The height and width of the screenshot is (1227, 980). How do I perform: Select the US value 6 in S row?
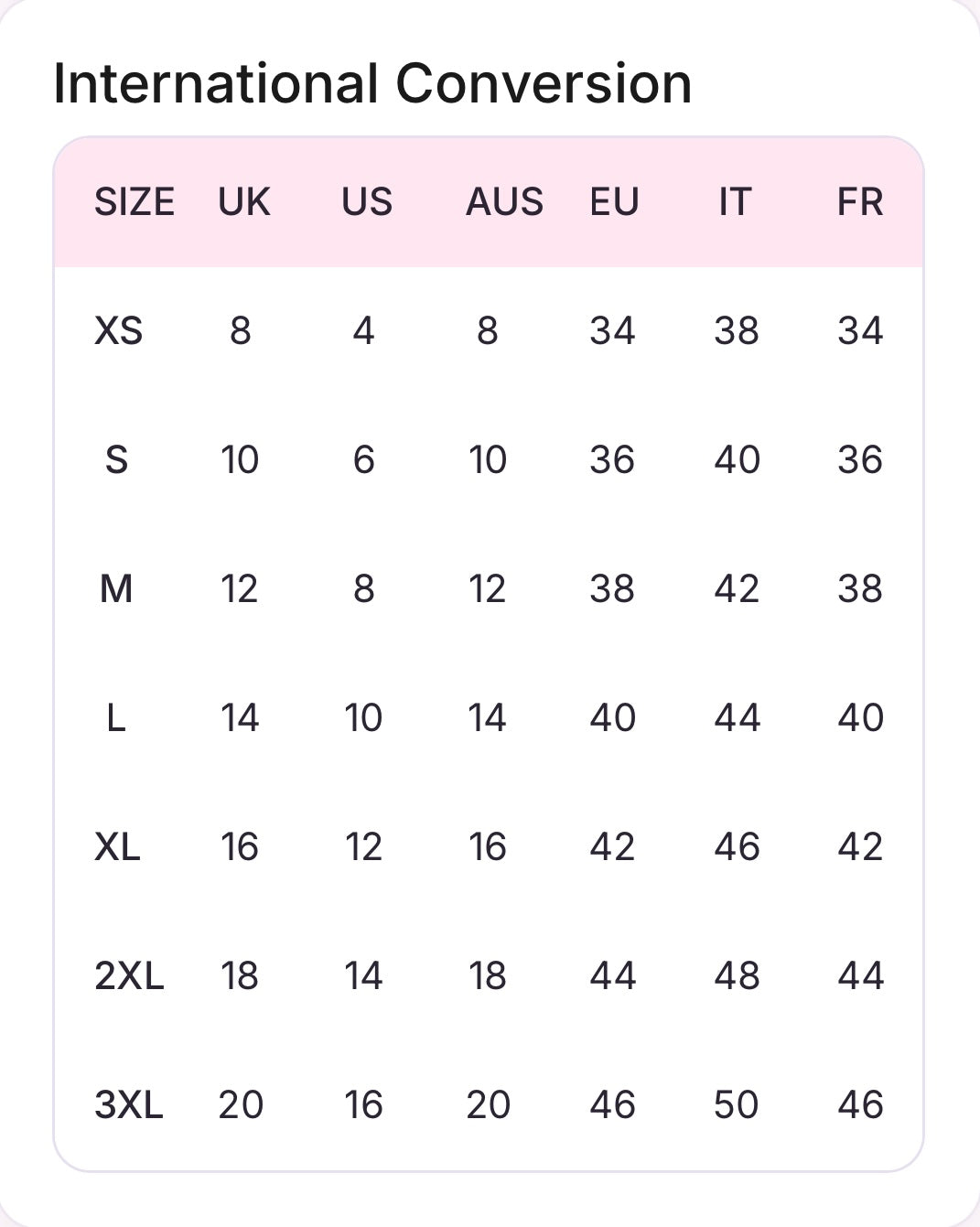tap(363, 460)
